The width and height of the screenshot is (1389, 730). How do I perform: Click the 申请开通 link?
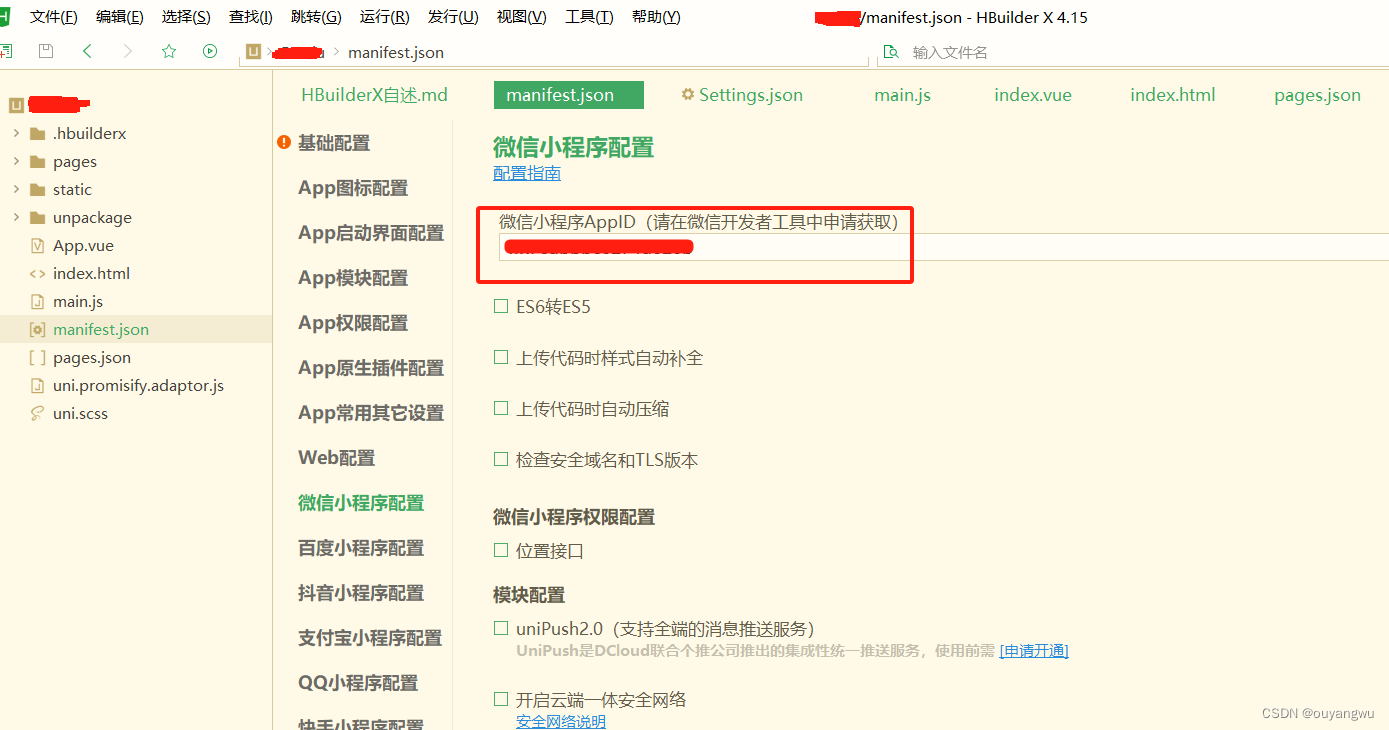[x=1034, y=651]
